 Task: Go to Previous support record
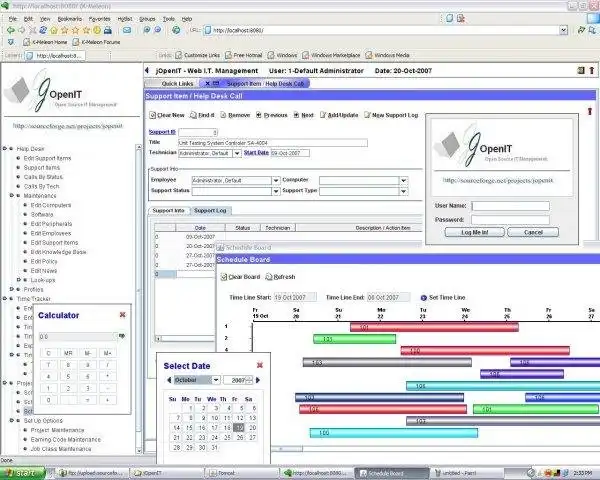tap(271, 115)
